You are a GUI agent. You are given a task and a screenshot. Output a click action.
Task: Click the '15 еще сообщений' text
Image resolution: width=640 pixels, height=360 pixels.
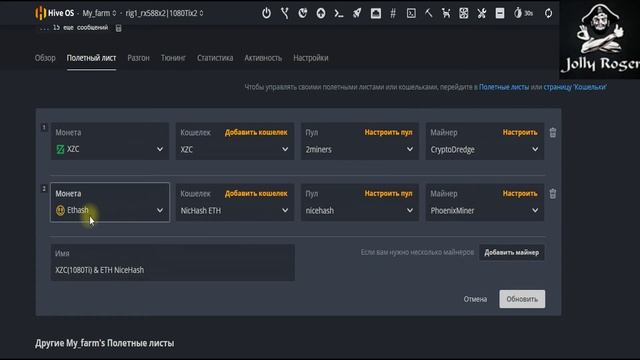(x=80, y=28)
